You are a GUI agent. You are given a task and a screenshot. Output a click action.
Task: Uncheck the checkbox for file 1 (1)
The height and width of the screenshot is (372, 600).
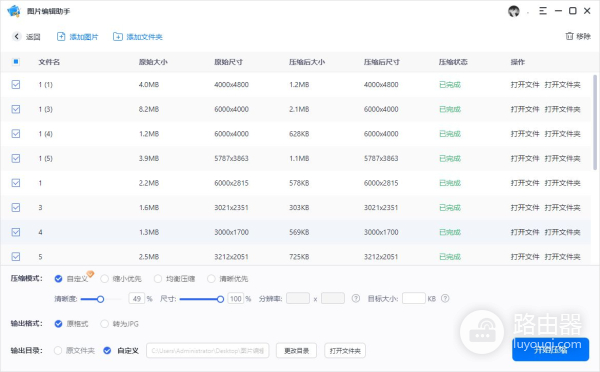pyautogui.click(x=16, y=85)
